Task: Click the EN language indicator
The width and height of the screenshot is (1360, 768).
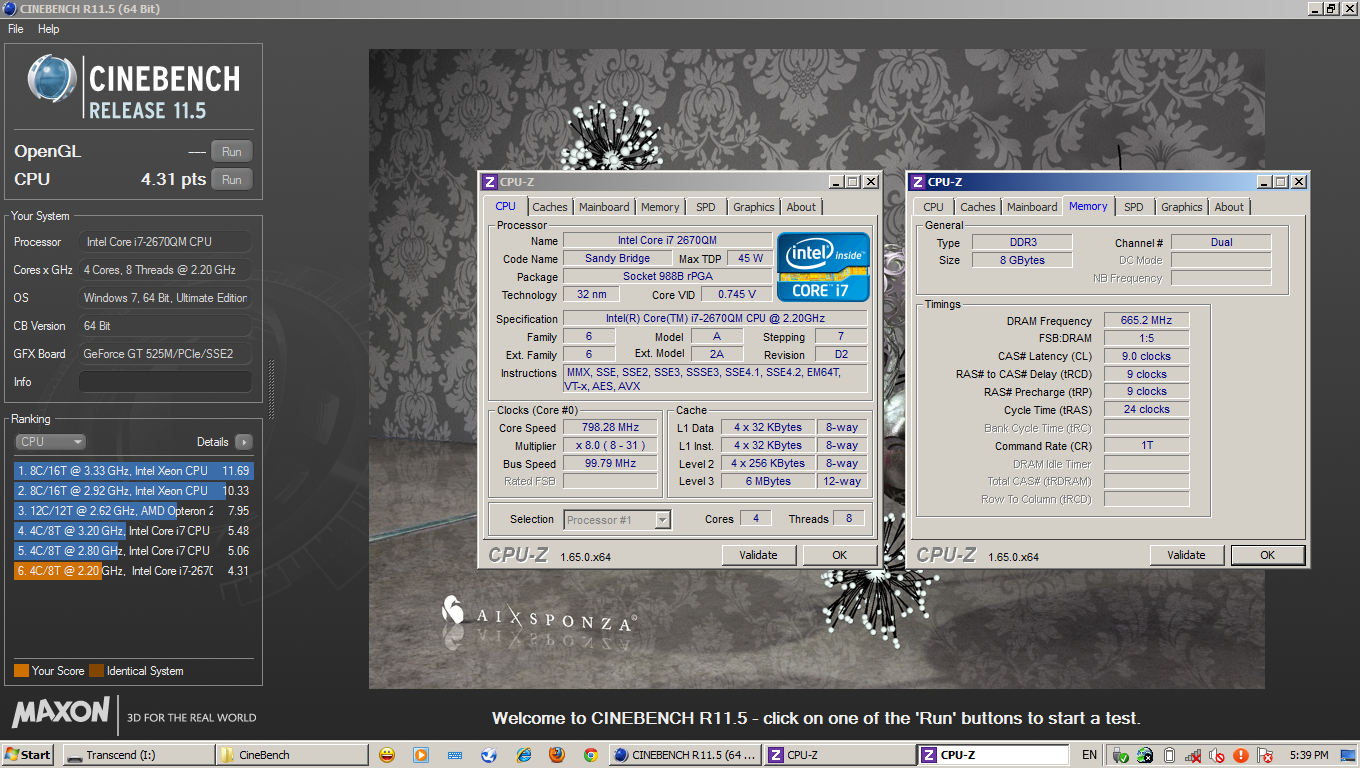Action: click(x=1089, y=755)
